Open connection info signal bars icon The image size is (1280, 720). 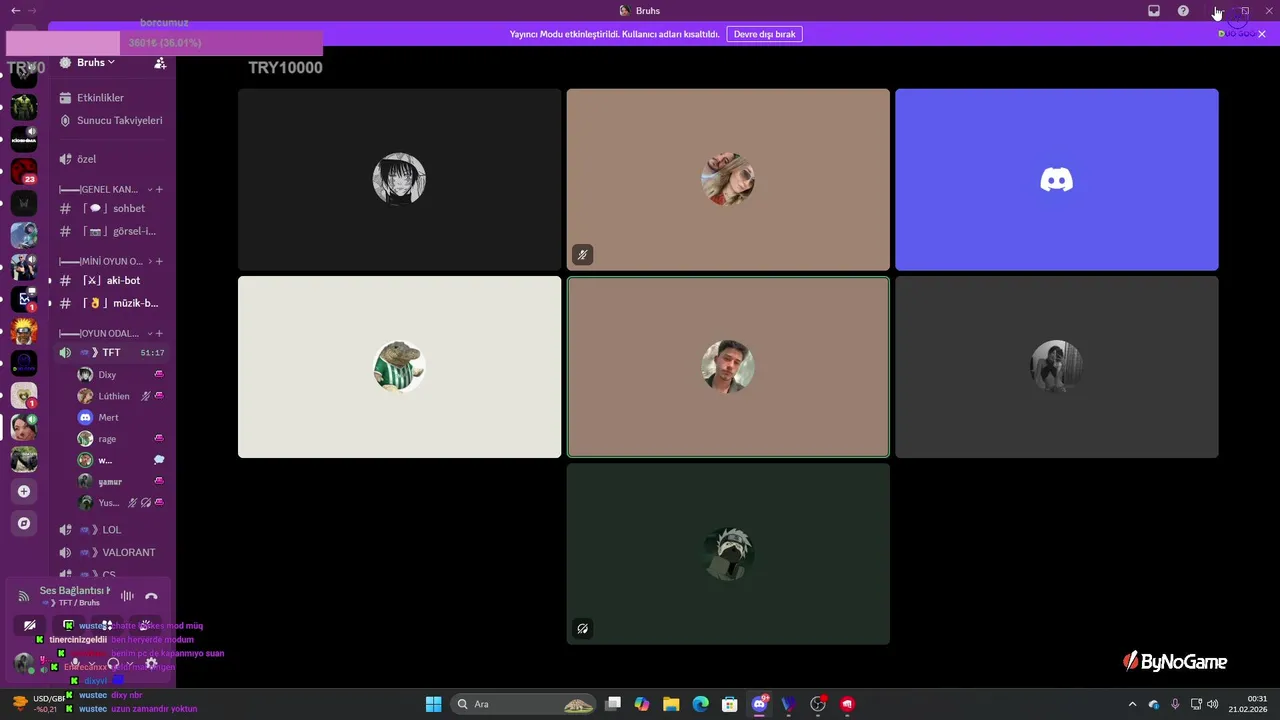tap(24, 597)
